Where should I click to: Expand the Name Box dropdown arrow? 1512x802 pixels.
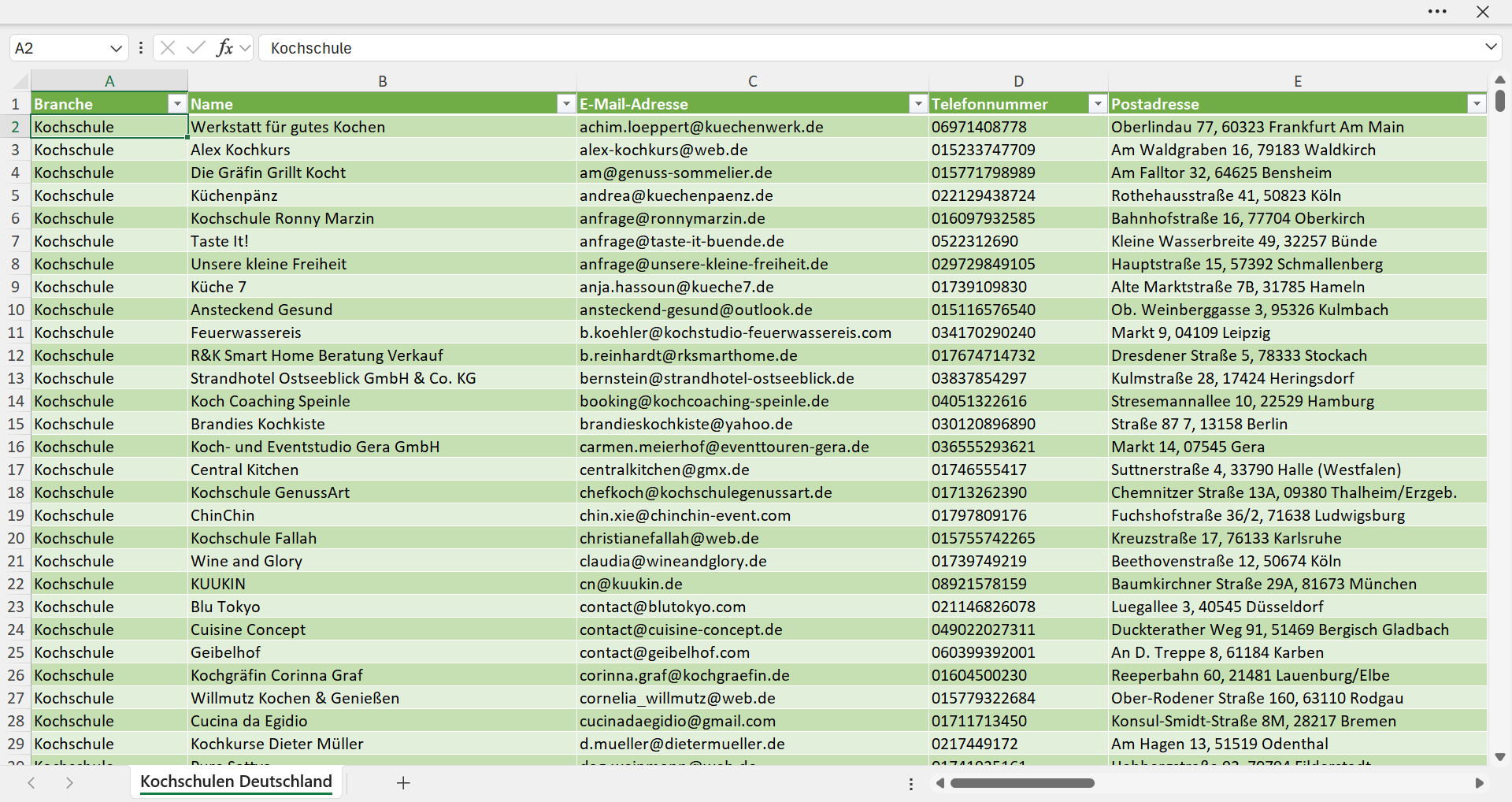(x=116, y=48)
